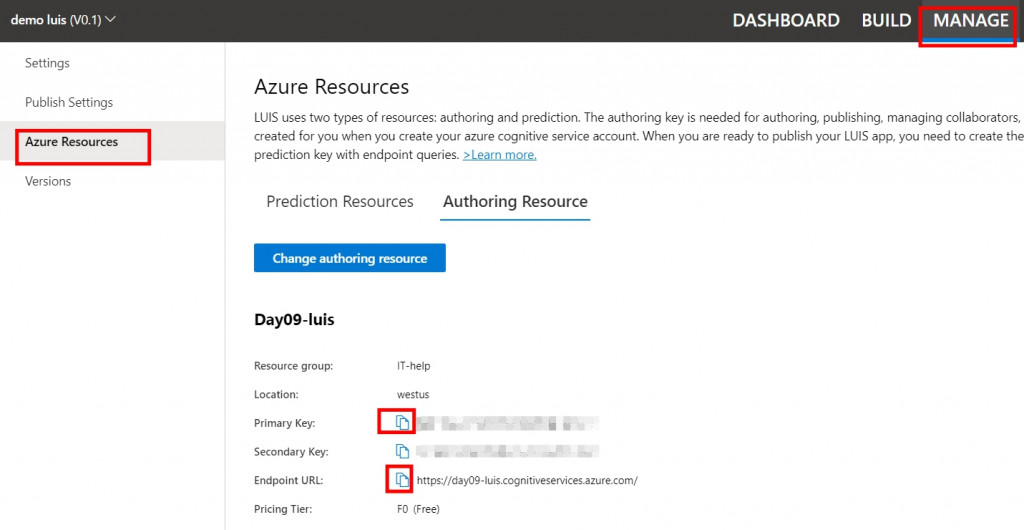Click the Day09-luis resource heading
The width and height of the screenshot is (1024, 530).
tap(294, 320)
